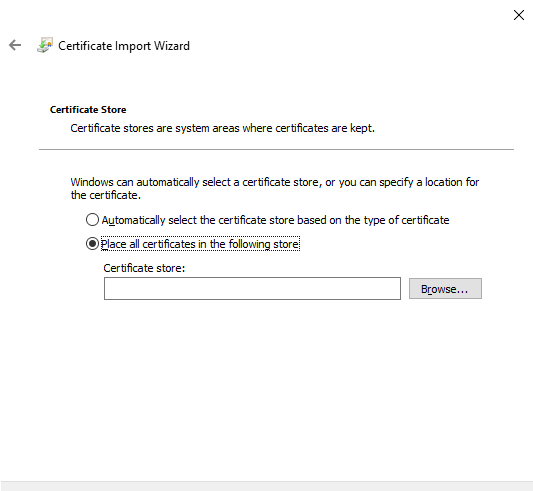Click the 'Certificate store:' field label
Image resolution: width=533 pixels, height=491 pixels.
[144, 268]
